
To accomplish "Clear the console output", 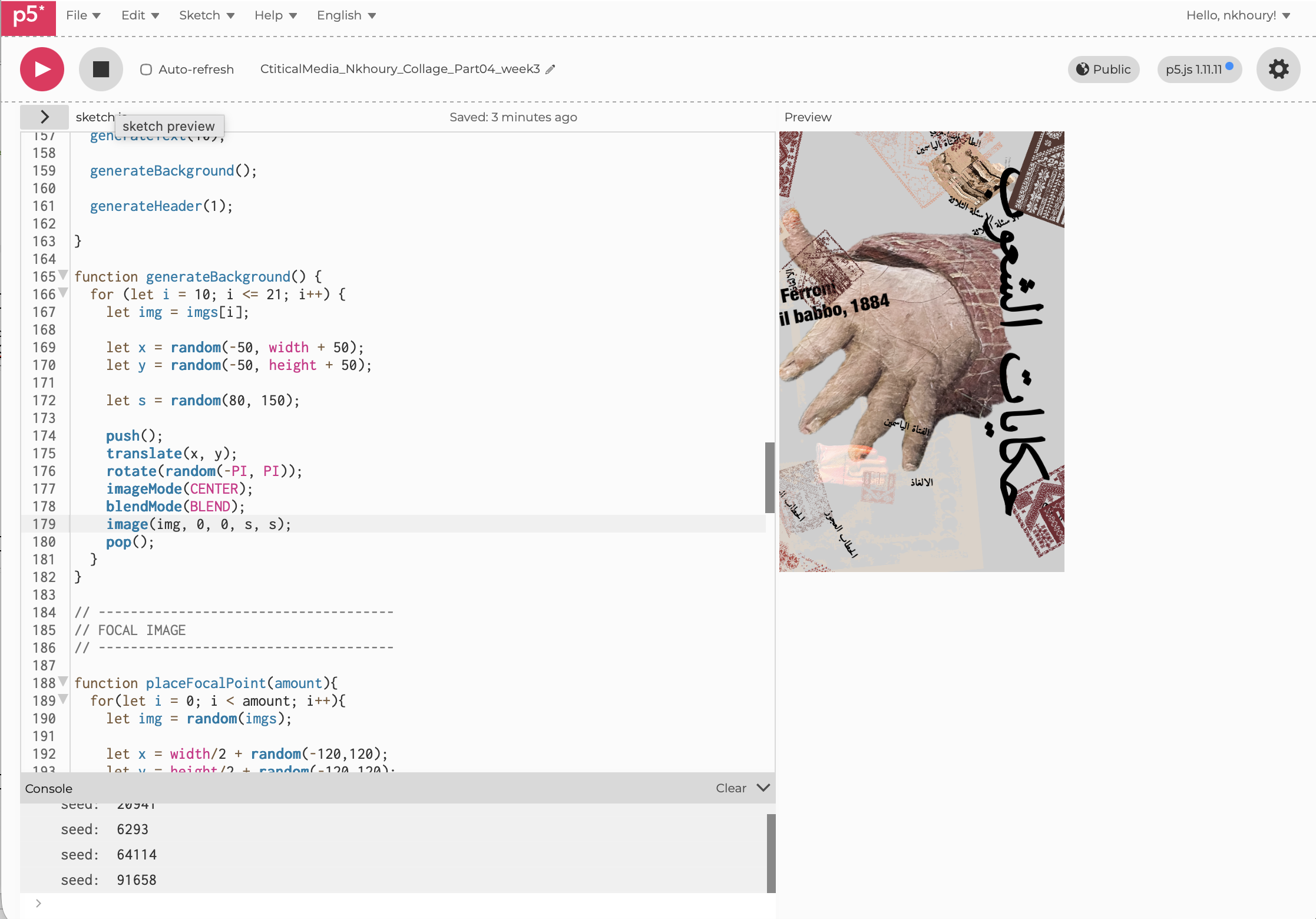I will (x=731, y=788).
